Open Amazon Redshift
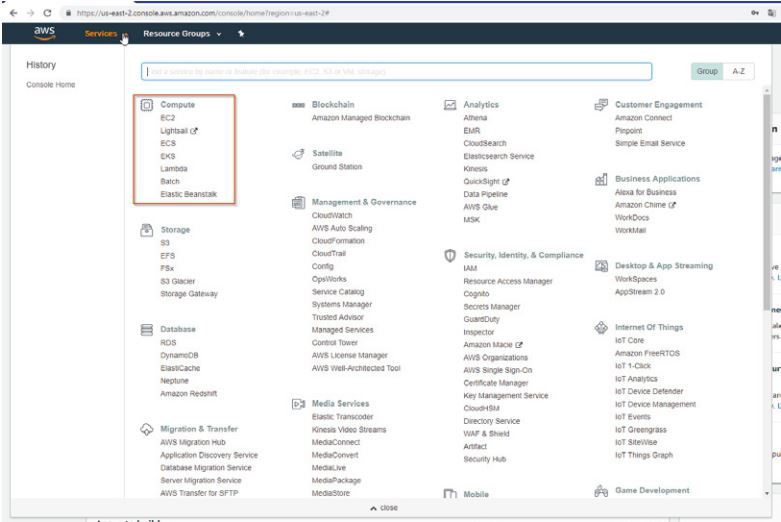This screenshot has width=781, height=522. (x=188, y=393)
